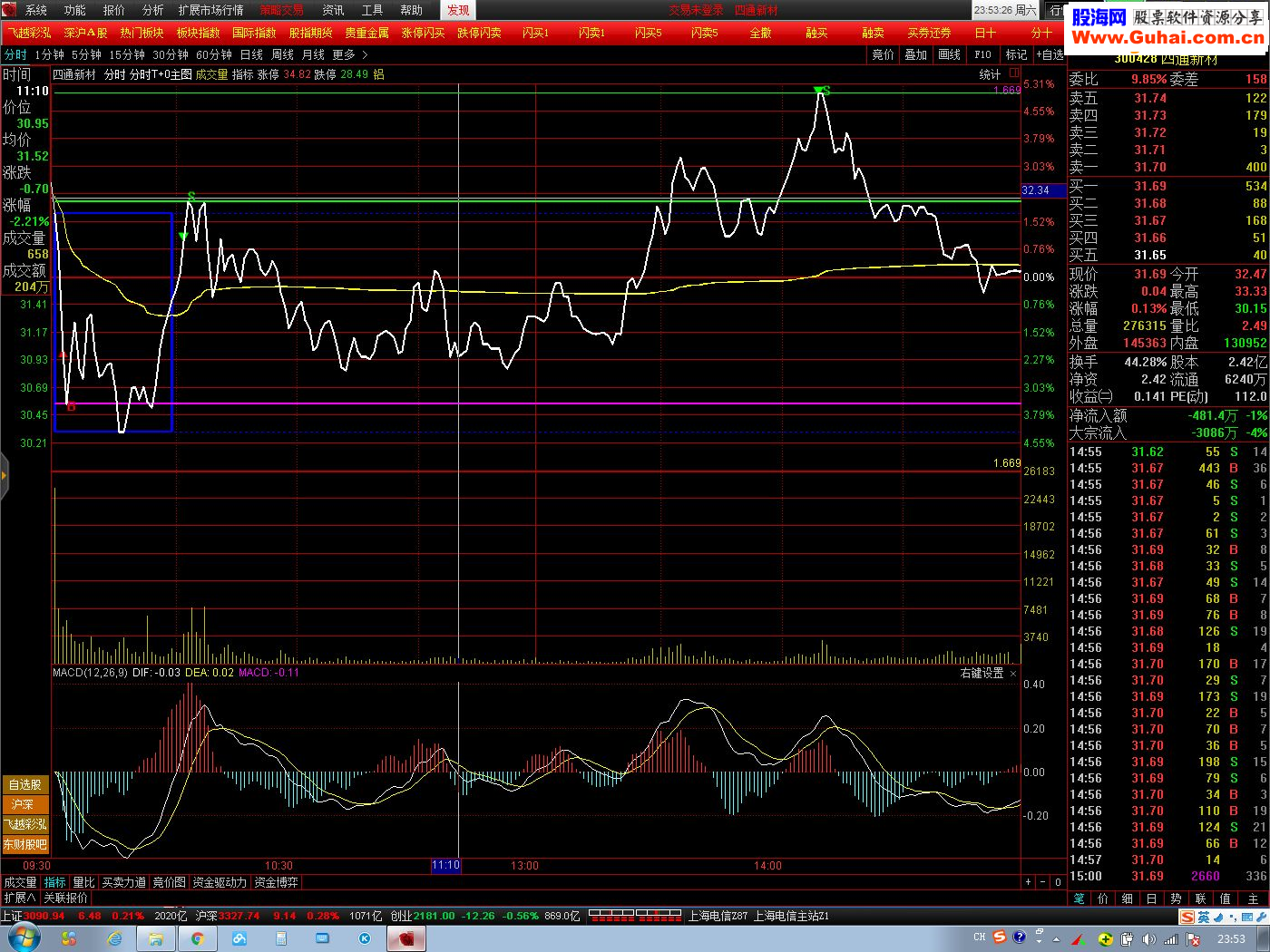Click the 涨停闪买 toolbar button
1270x952 pixels.
424,33
